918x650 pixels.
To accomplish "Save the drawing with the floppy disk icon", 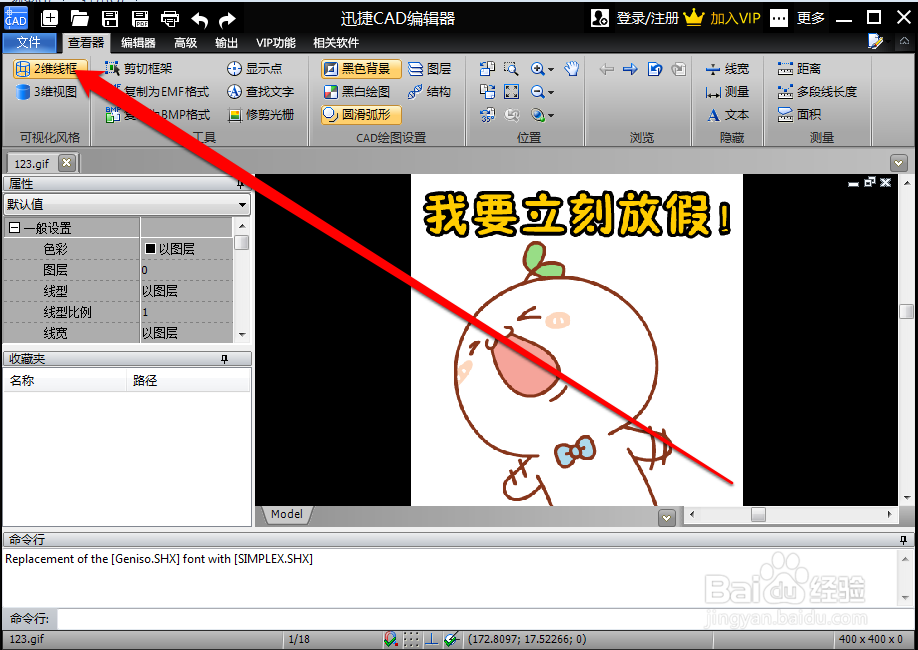I will 109,19.
